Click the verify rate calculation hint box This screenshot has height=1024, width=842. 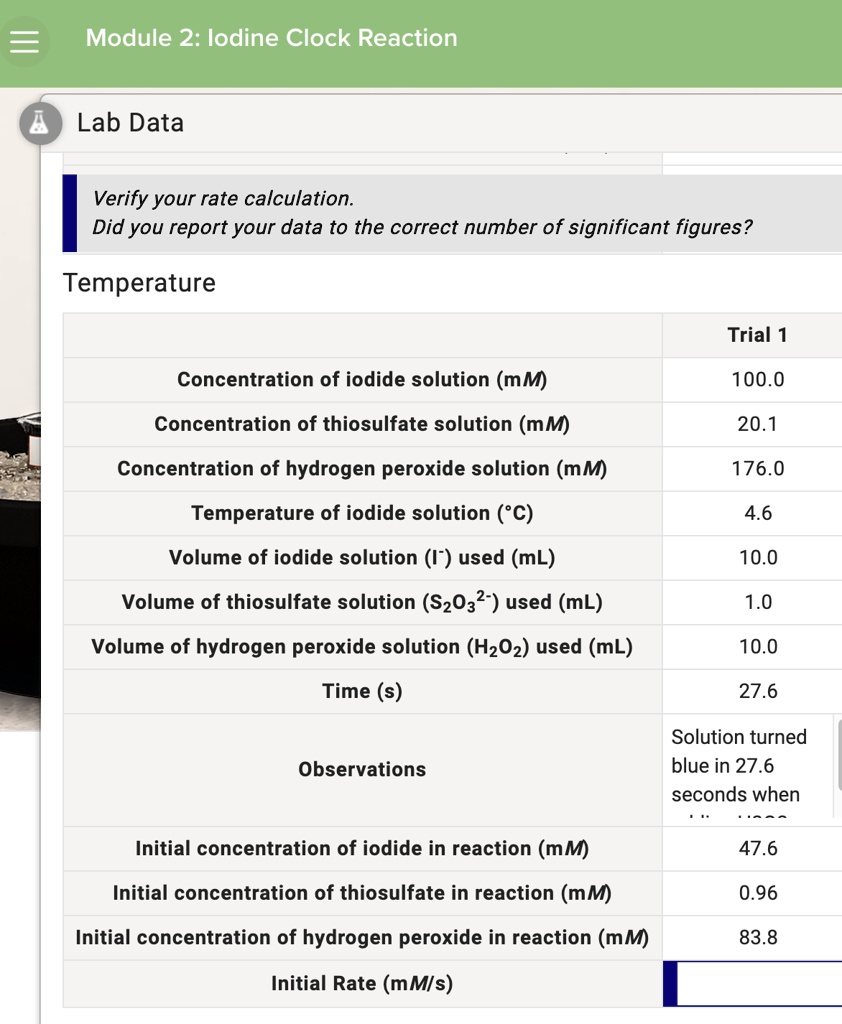pos(450,213)
